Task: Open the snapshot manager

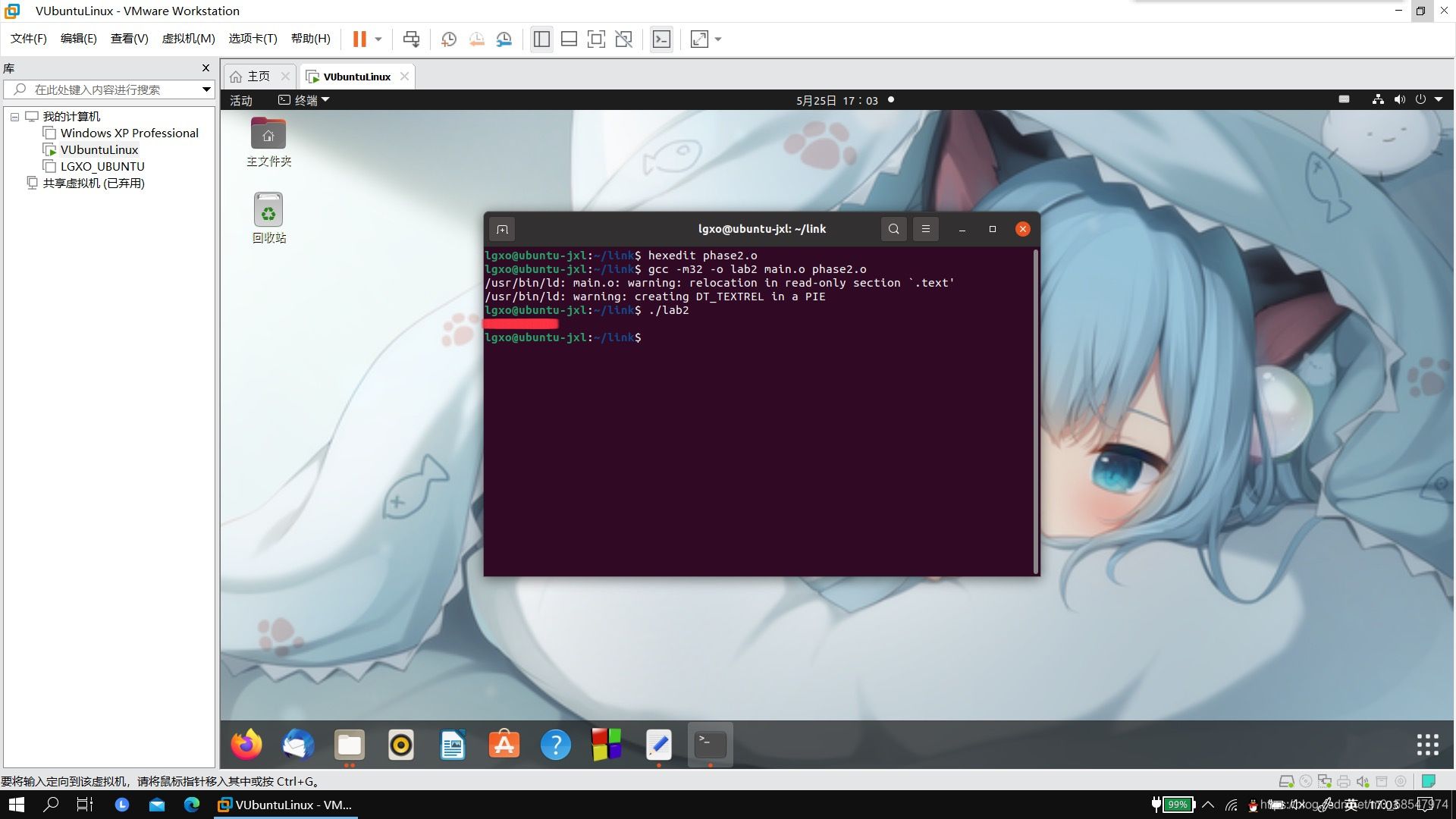Action: point(504,39)
